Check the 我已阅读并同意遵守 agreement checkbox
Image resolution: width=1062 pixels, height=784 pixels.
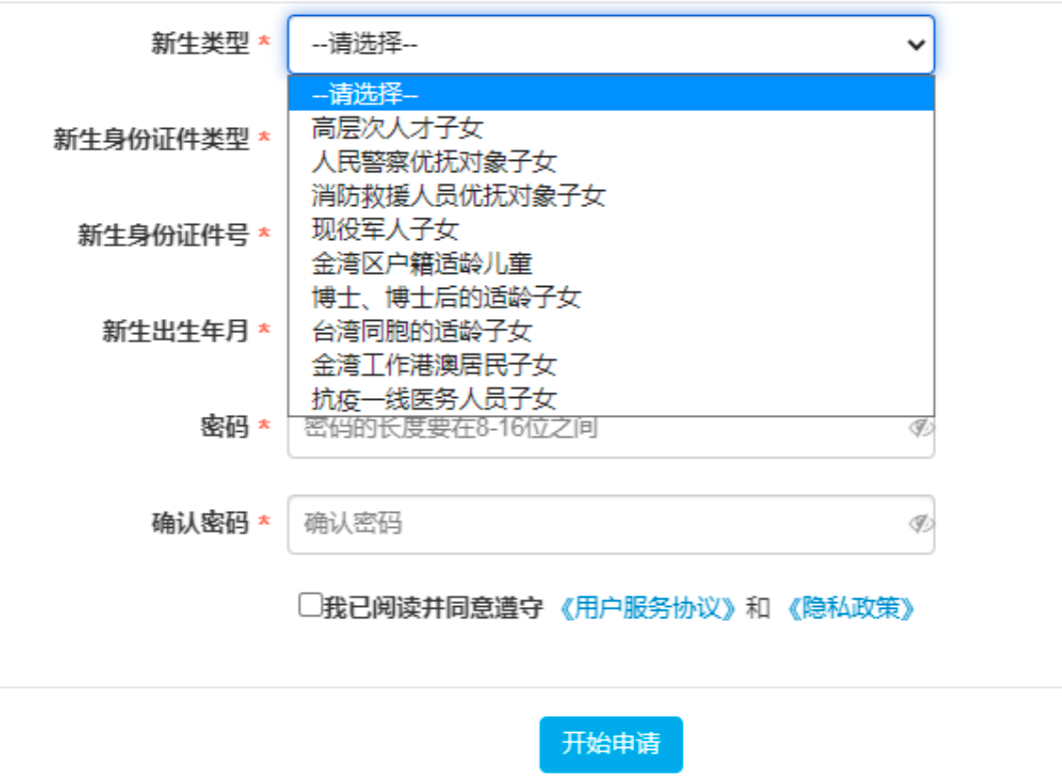tap(311, 605)
